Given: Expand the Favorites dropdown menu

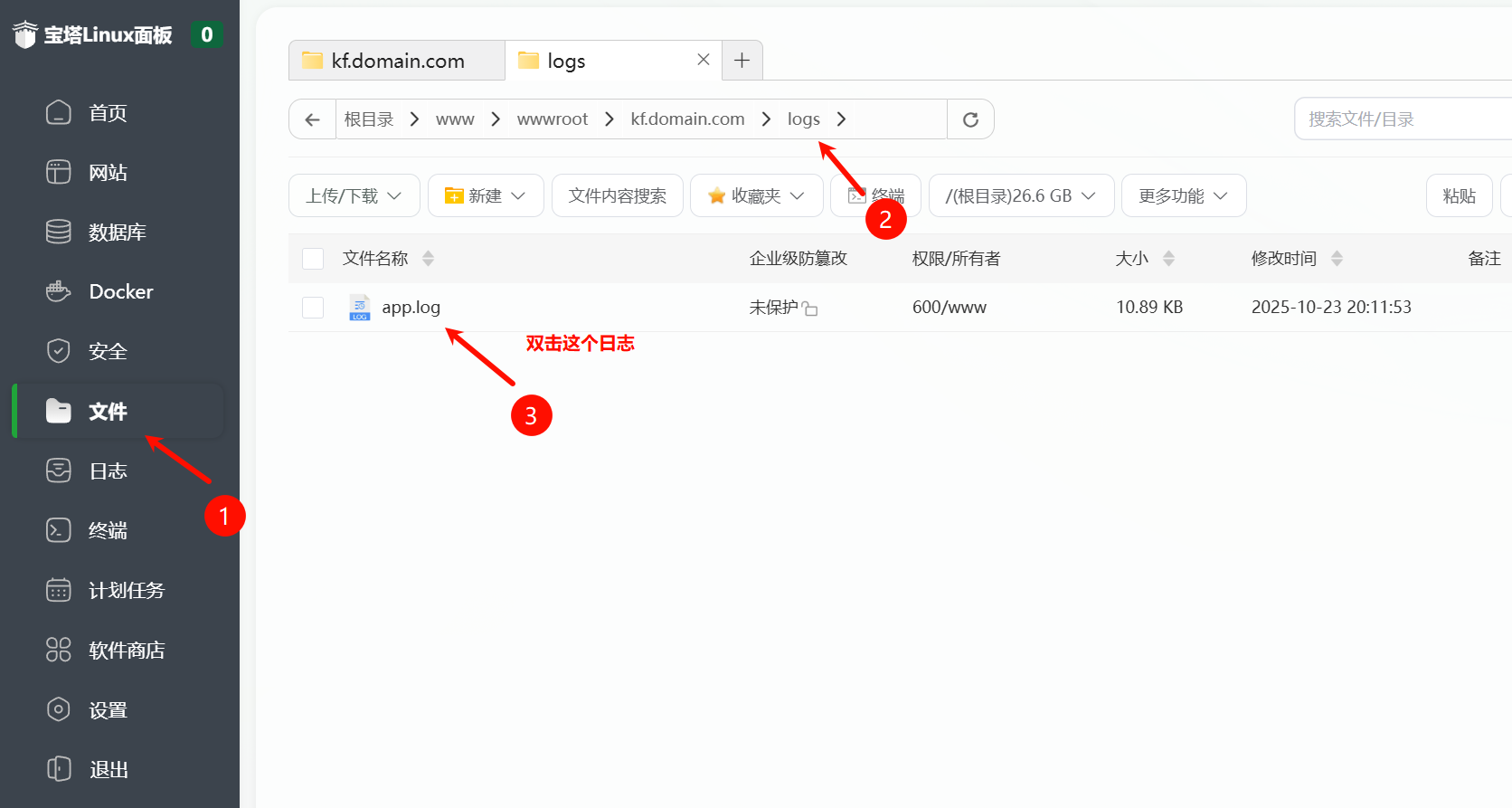Looking at the screenshot, I should click(x=756, y=195).
